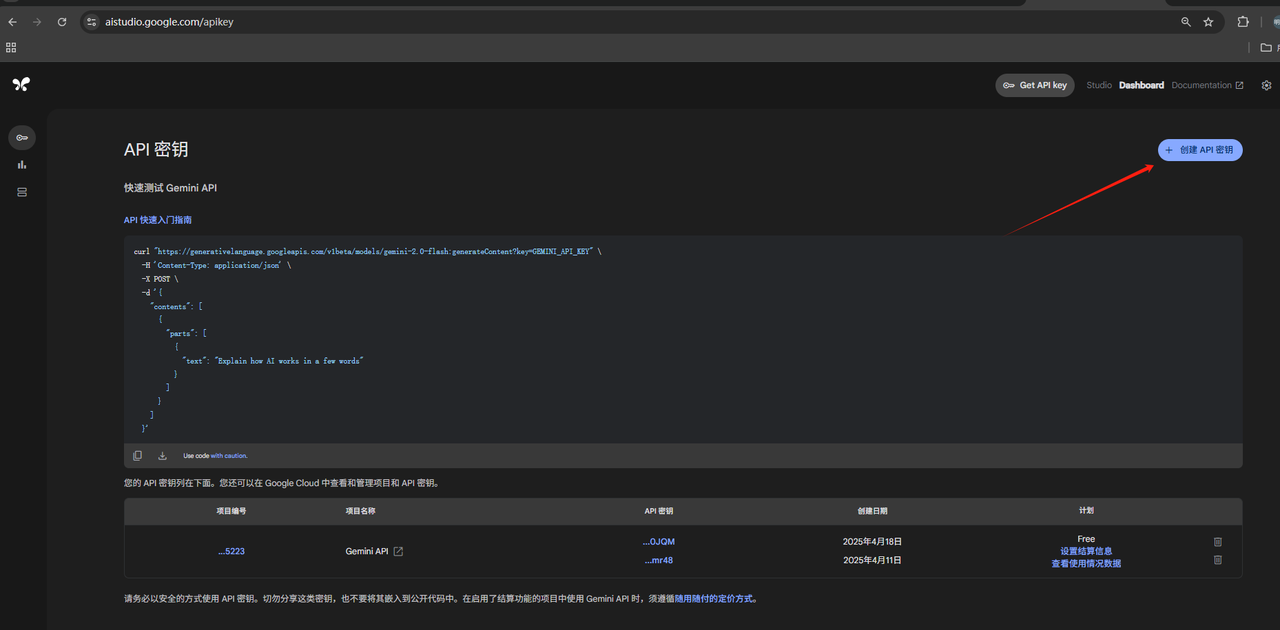Open the 随用随付的定价方式 link
Screen dimensions: 1280x630
716,599
